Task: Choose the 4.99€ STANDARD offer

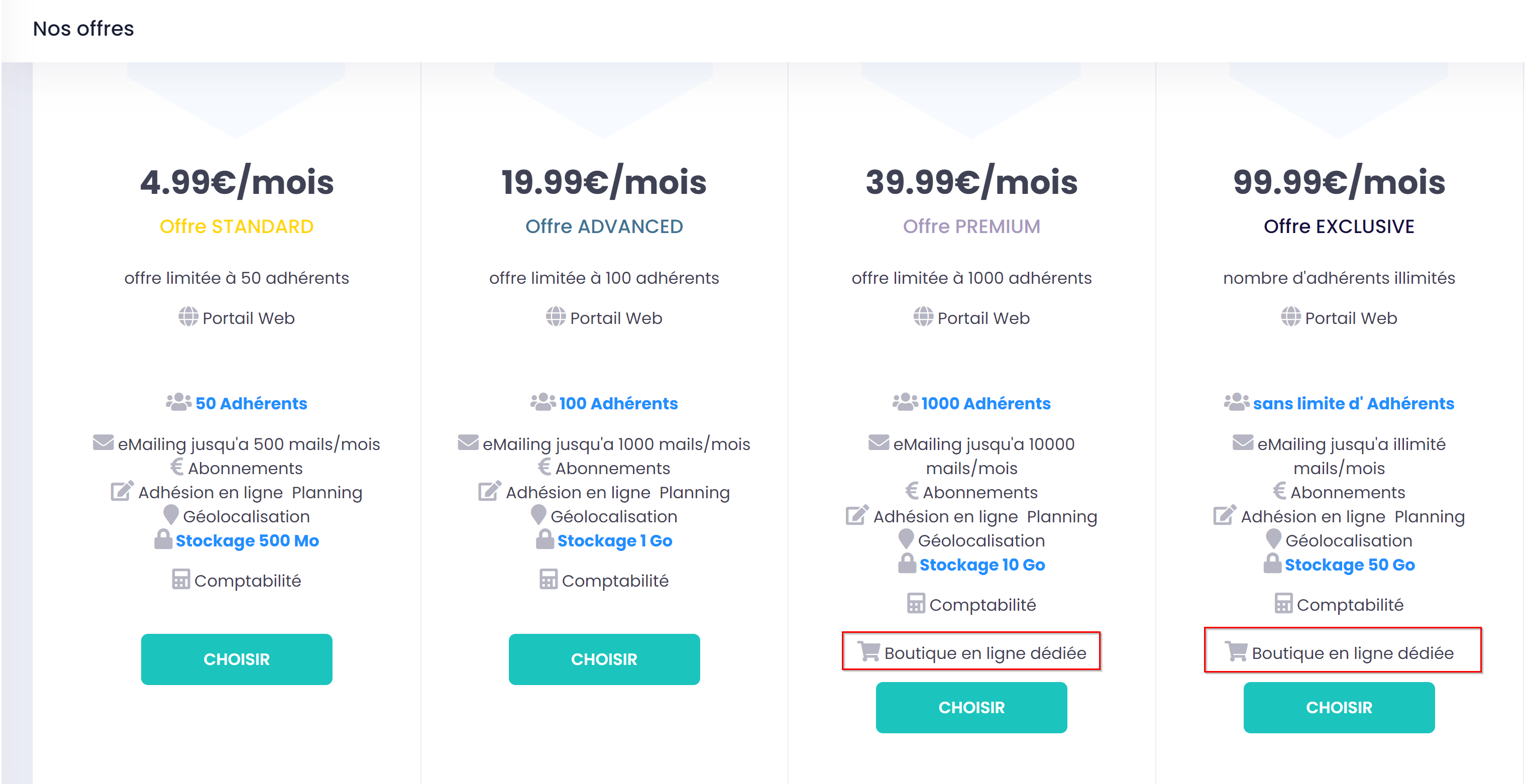Action: click(236, 659)
